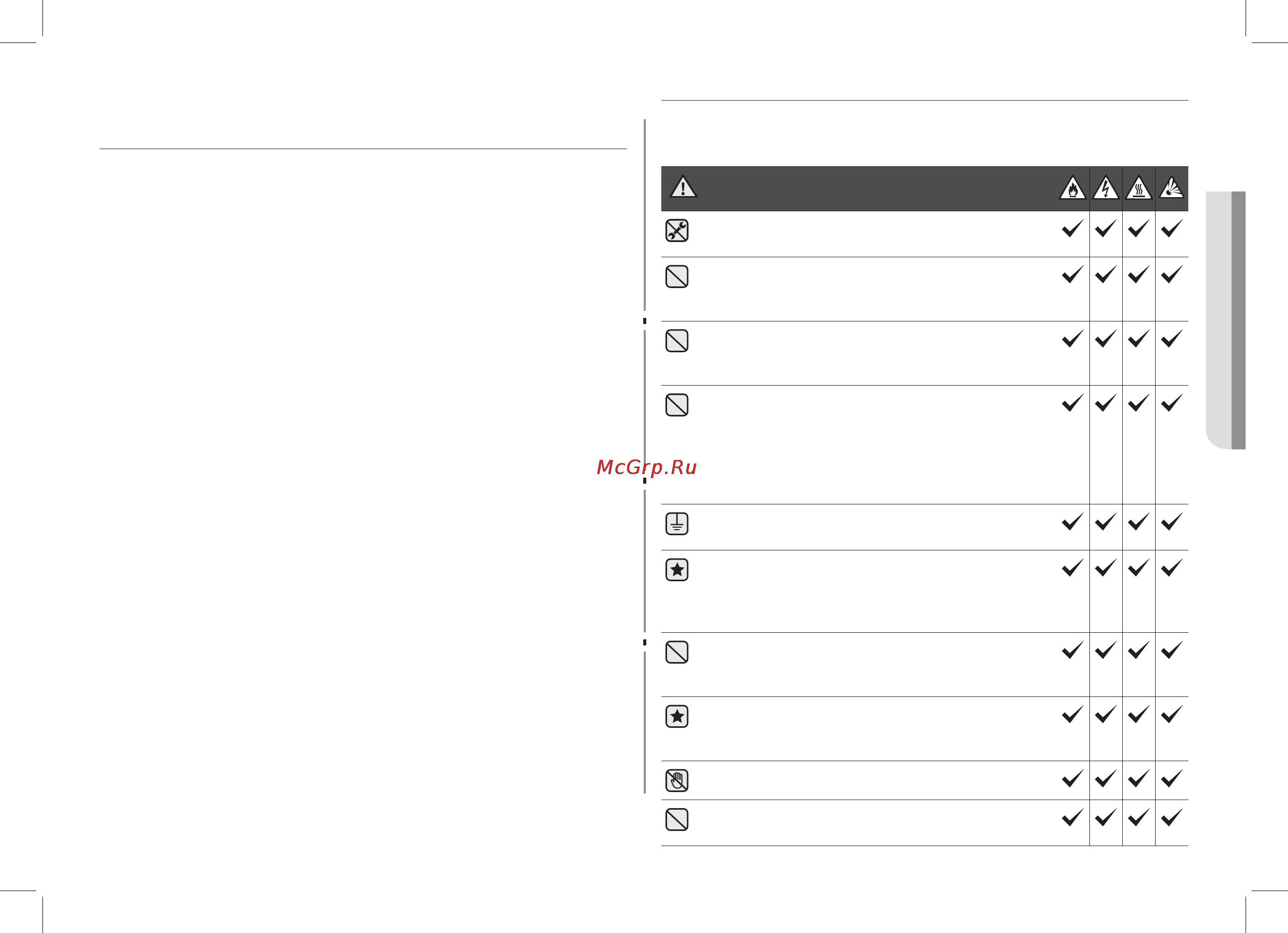This screenshot has width=1288, height=933.
Task: Click the prohibited icon below the hand icon
Action: [677, 819]
